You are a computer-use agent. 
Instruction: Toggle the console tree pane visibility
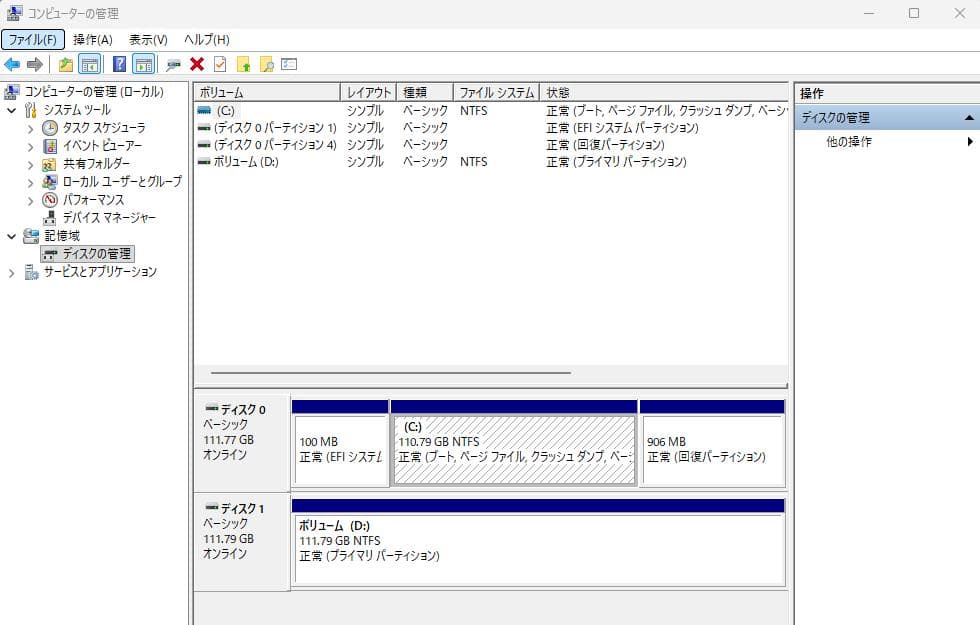pyautogui.click(x=89, y=63)
